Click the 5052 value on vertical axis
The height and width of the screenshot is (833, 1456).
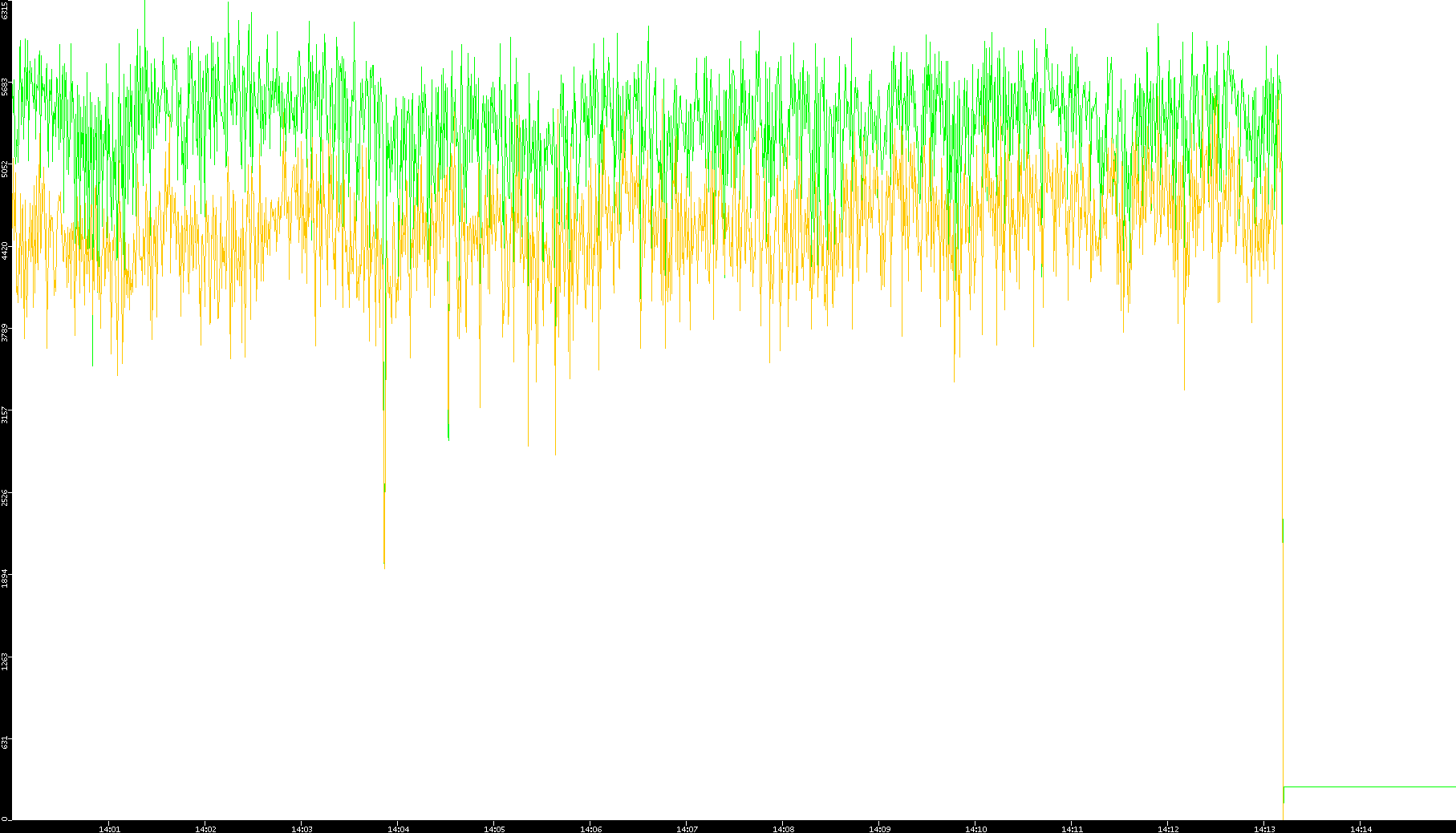tap(5, 168)
